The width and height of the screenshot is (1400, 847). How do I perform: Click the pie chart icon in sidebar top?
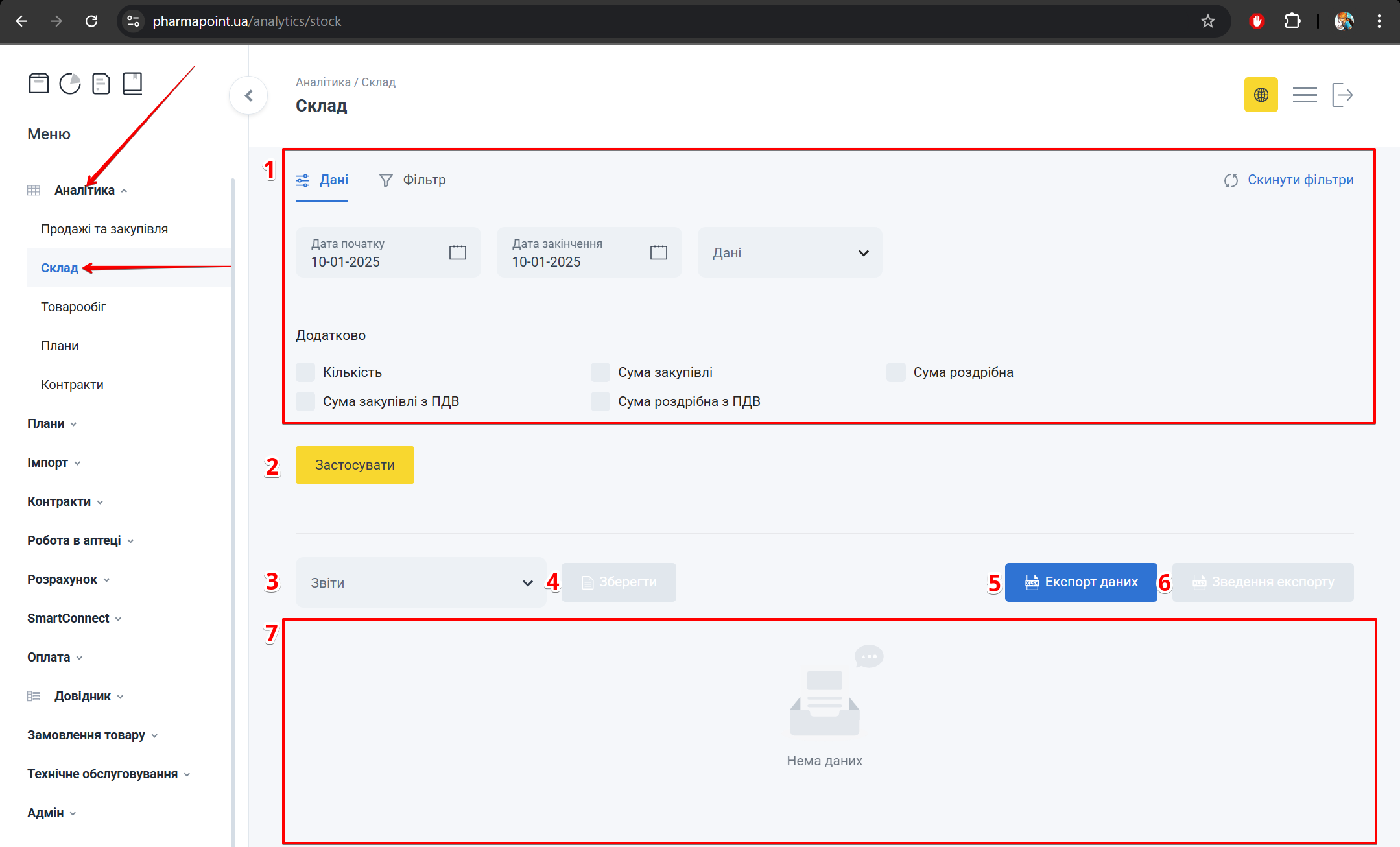[x=70, y=84]
